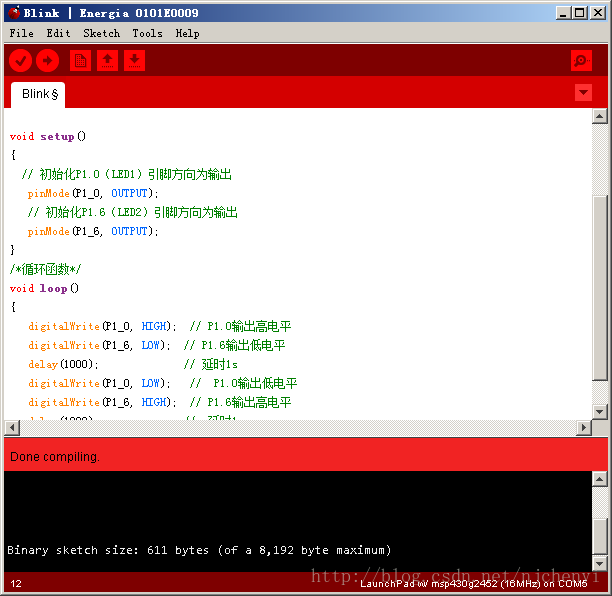Click the Upload arrow icon
Screen dimensions: 612x596
tap(47, 61)
